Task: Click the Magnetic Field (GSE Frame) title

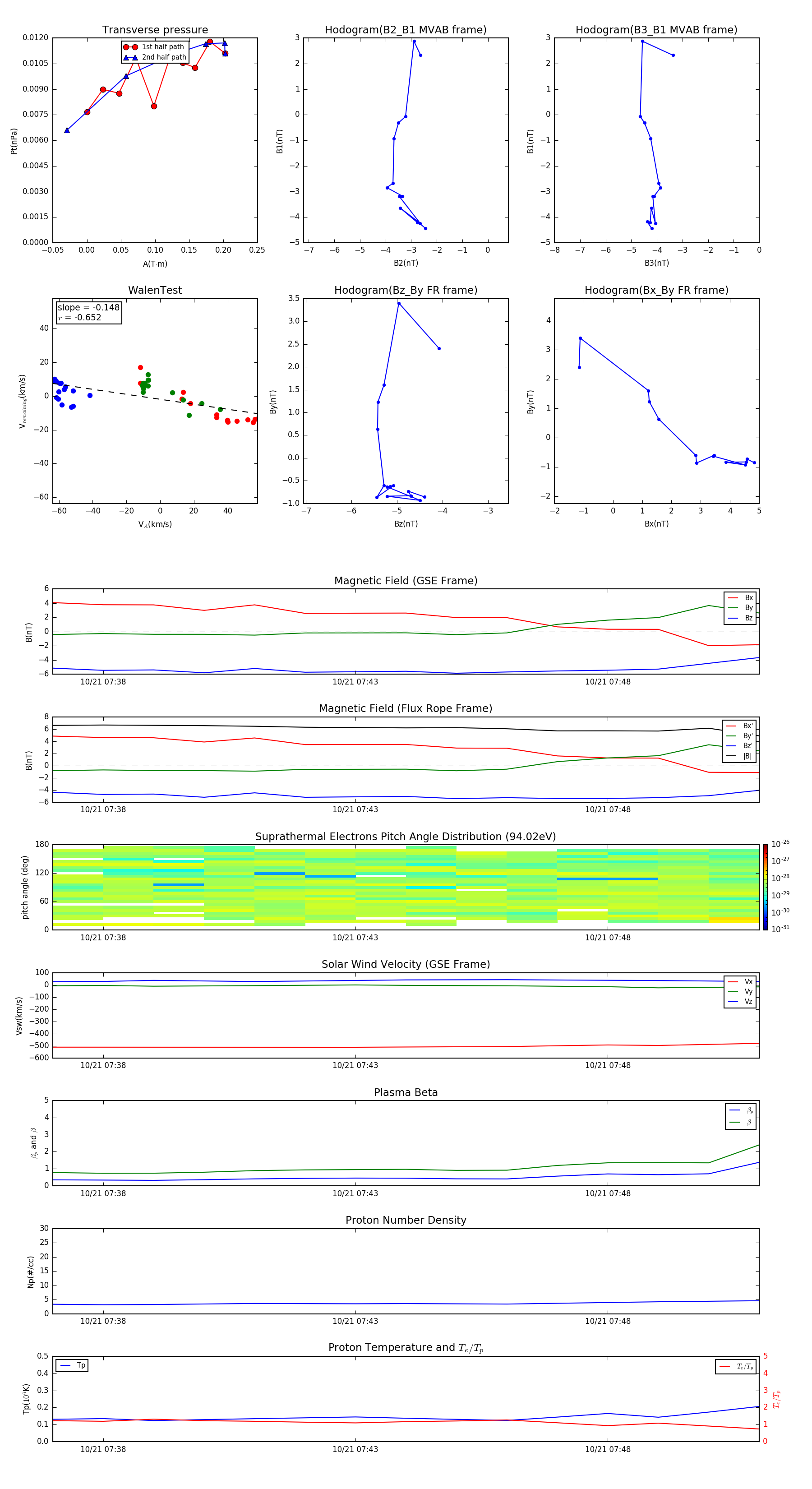Action: click(x=406, y=581)
